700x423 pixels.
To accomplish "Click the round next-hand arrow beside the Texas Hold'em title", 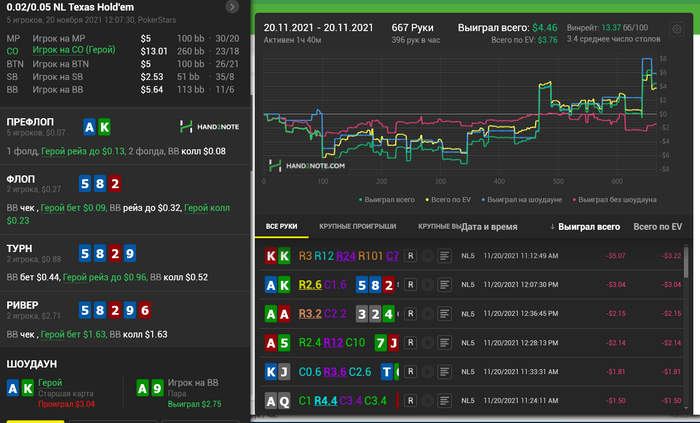I will click(x=232, y=7).
